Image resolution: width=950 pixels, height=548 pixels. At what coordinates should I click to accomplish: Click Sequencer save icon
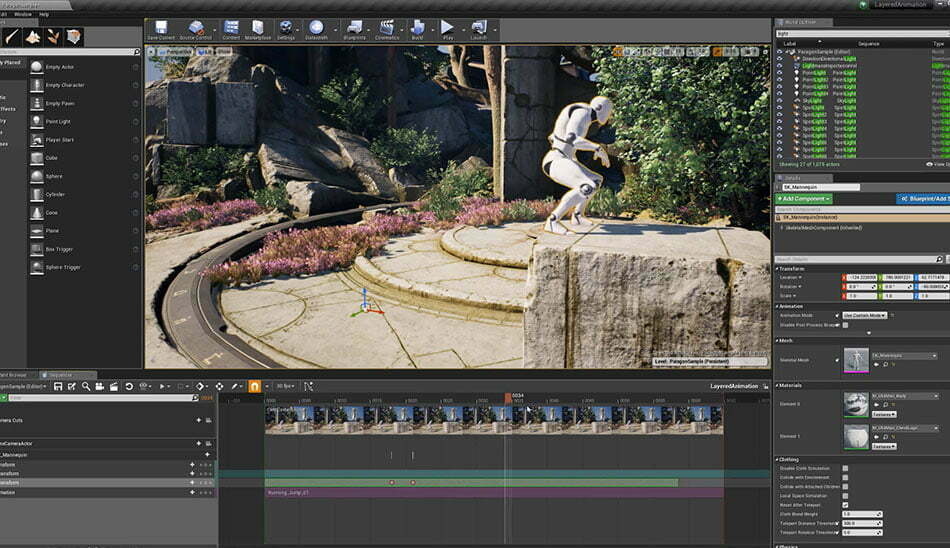tap(58, 386)
